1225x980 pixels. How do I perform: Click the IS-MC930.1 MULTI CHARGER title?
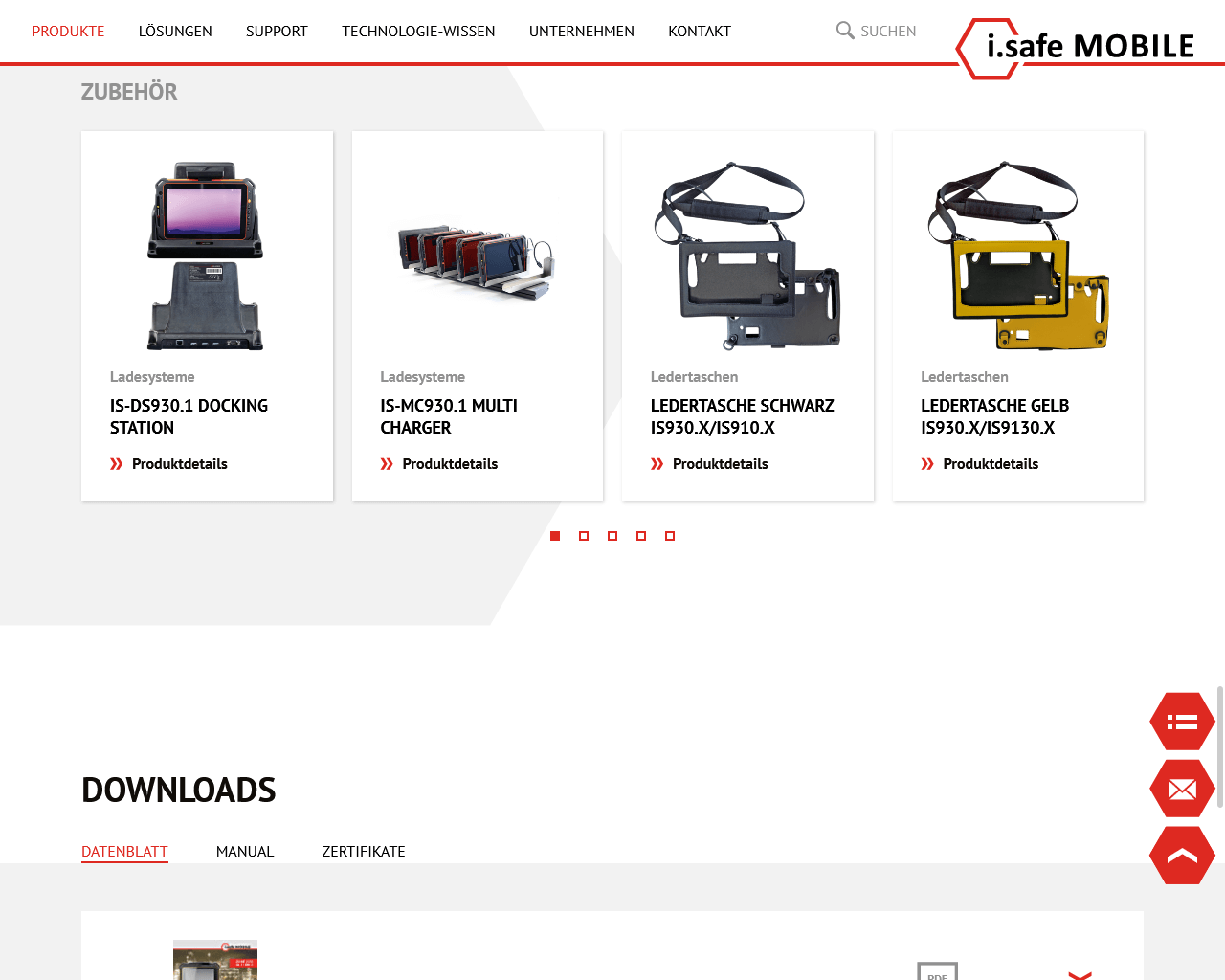pos(449,416)
